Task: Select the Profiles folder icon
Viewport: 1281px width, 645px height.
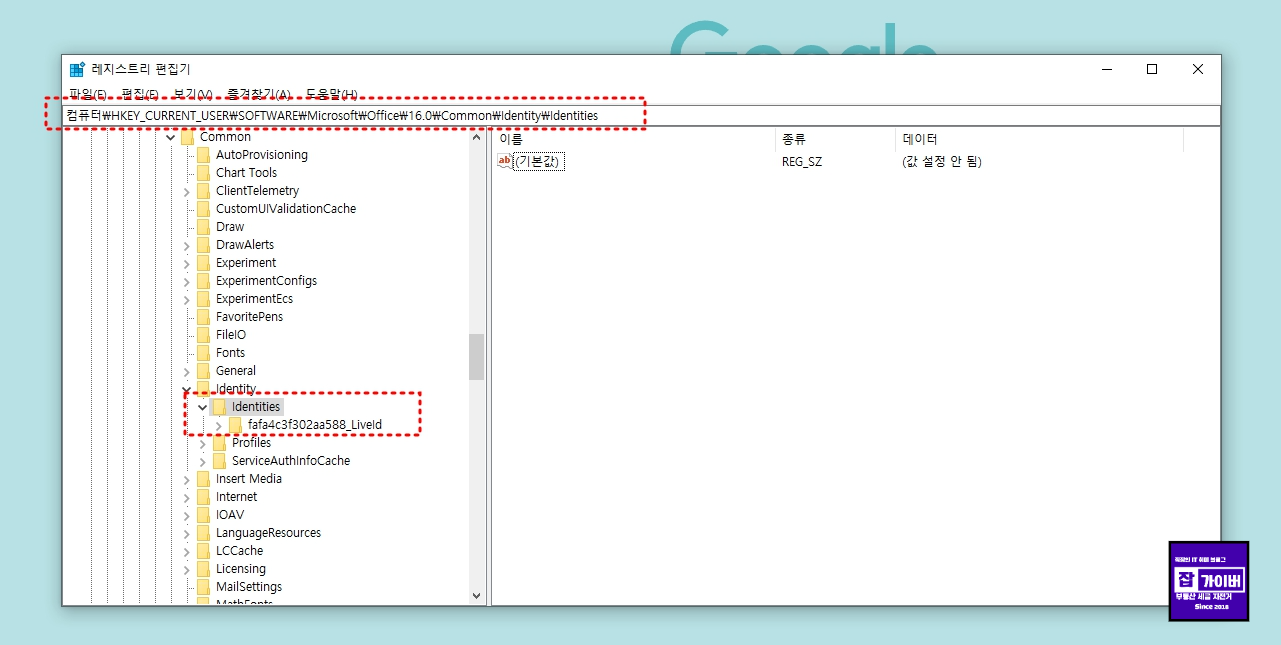Action: click(219, 443)
